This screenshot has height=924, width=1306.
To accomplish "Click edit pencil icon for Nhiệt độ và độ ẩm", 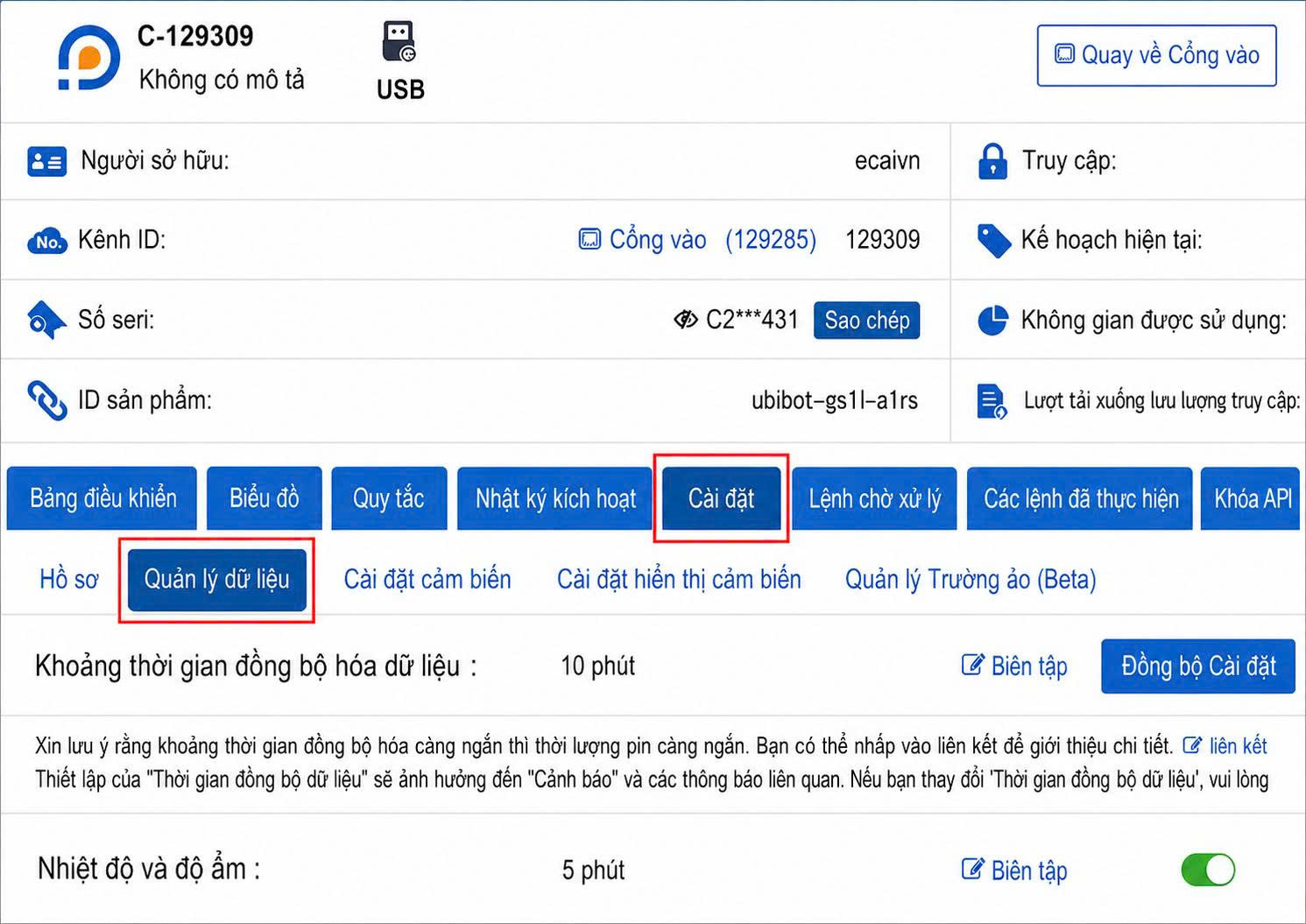I will (972, 869).
